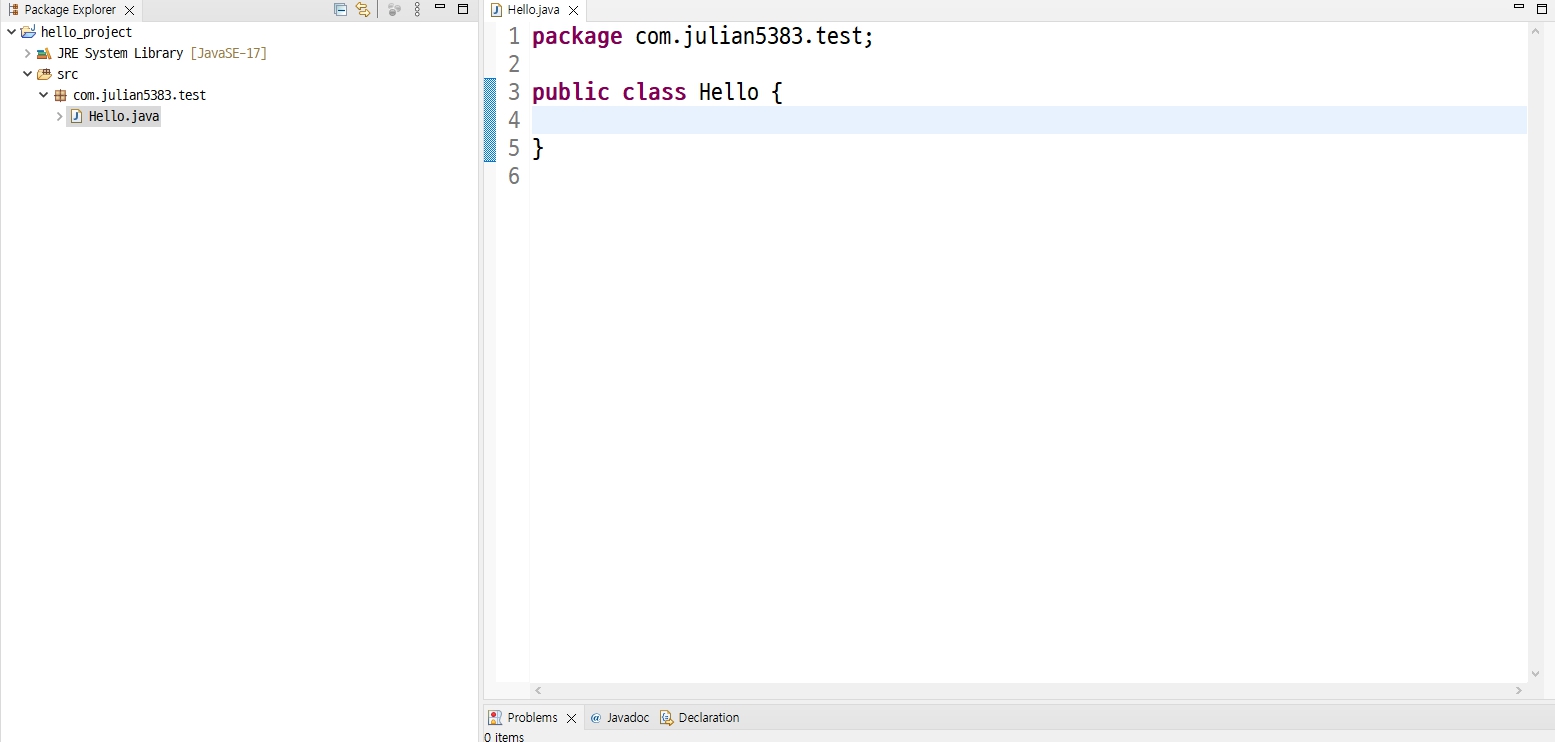Toggle Link with Editor in Package Explorer
The height and width of the screenshot is (742, 1555).
[x=363, y=9]
